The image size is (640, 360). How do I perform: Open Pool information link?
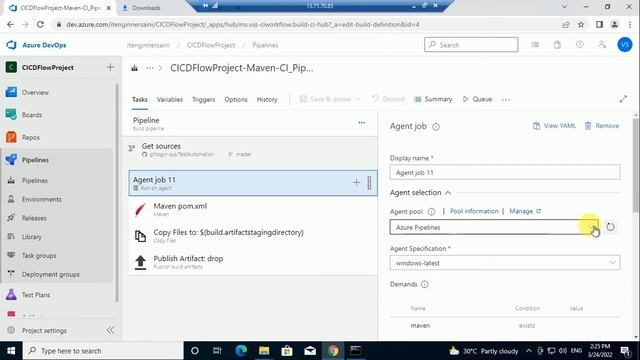pyautogui.click(x=474, y=211)
